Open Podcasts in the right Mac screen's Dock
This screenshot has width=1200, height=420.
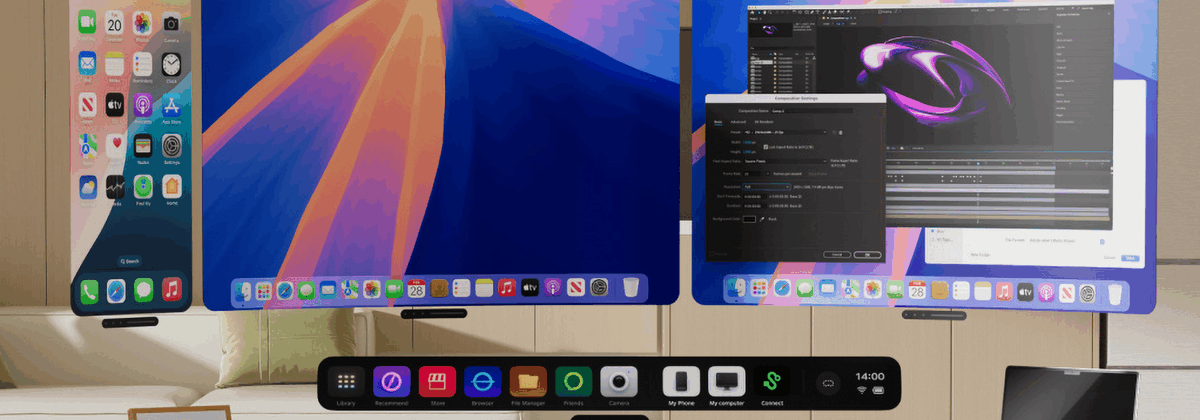pyautogui.click(x=1045, y=292)
